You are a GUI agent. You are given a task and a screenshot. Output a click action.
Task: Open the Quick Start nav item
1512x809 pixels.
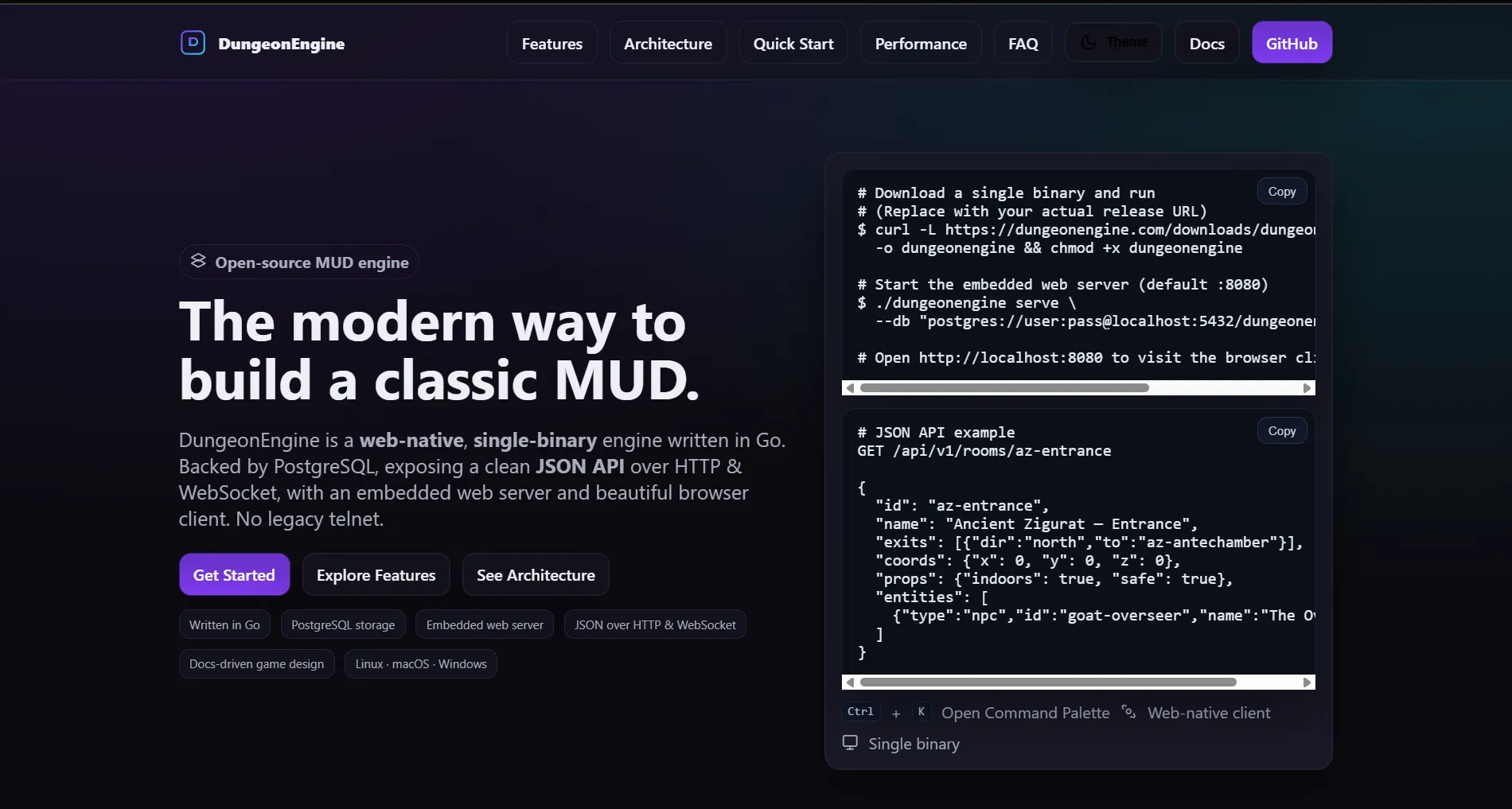pyautogui.click(x=793, y=43)
